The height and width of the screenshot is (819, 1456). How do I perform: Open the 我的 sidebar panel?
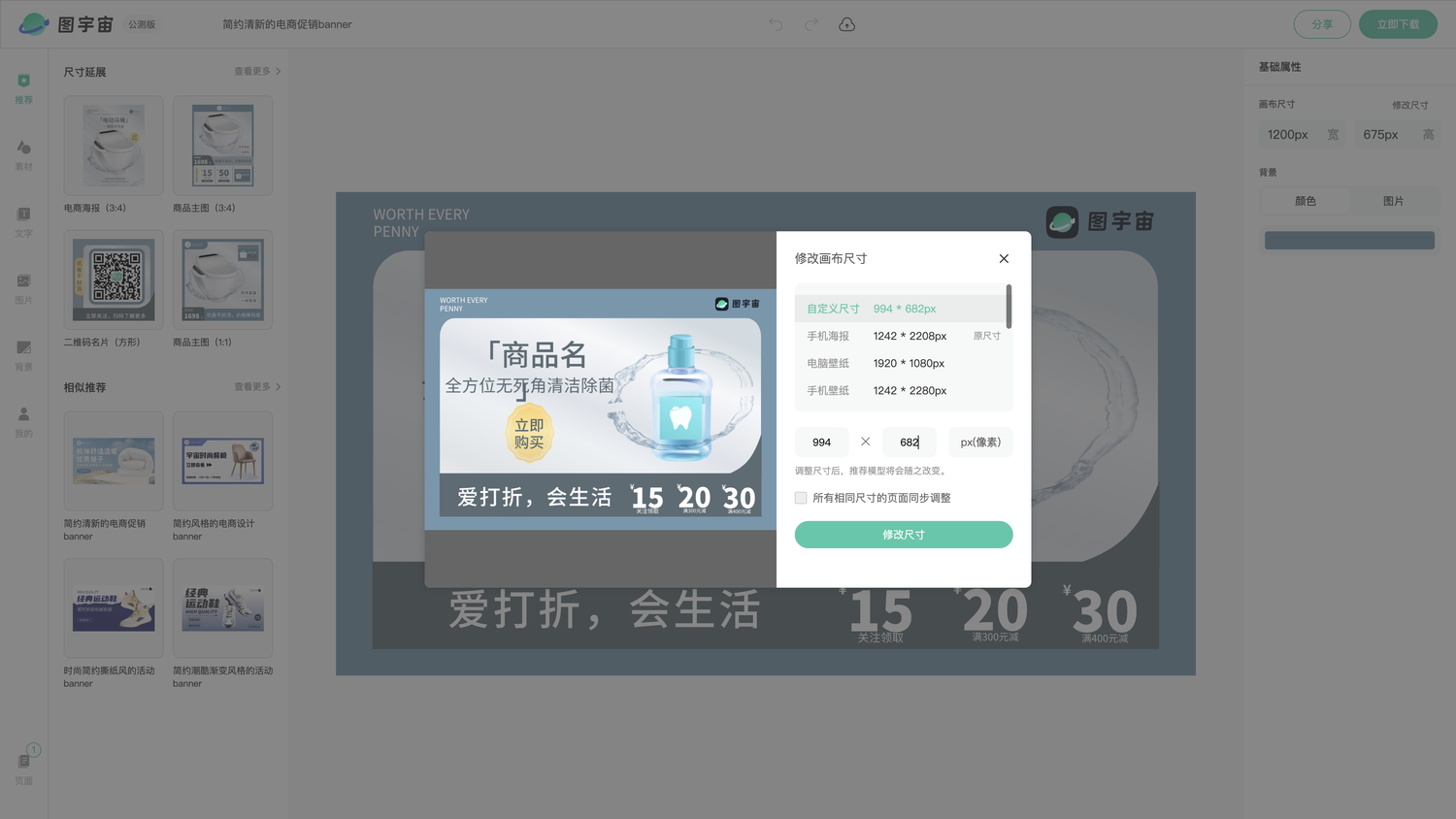click(x=23, y=423)
